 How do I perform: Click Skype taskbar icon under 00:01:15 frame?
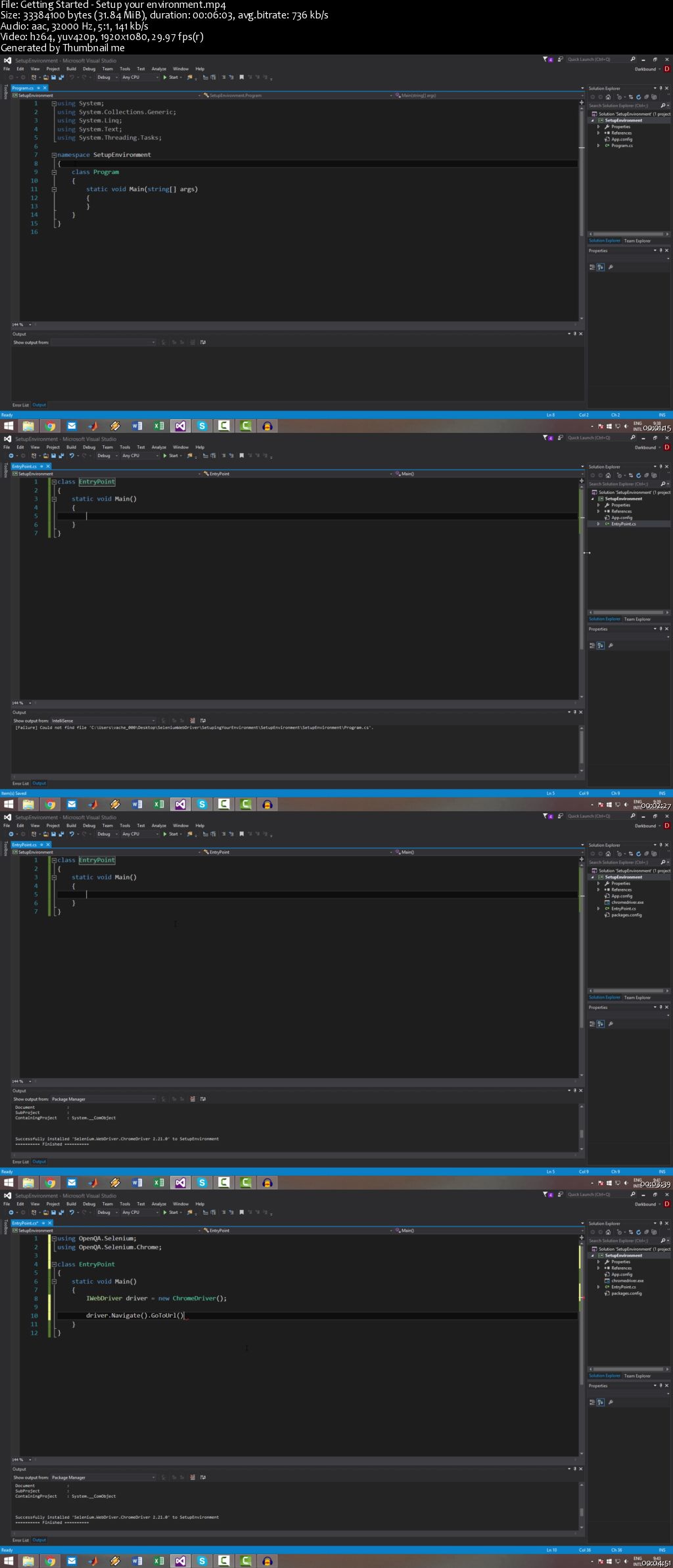202,426
